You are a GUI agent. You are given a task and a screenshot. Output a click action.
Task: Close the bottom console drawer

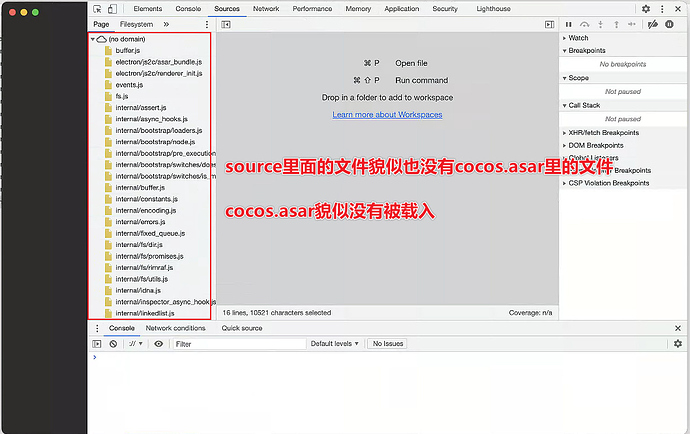(x=678, y=328)
